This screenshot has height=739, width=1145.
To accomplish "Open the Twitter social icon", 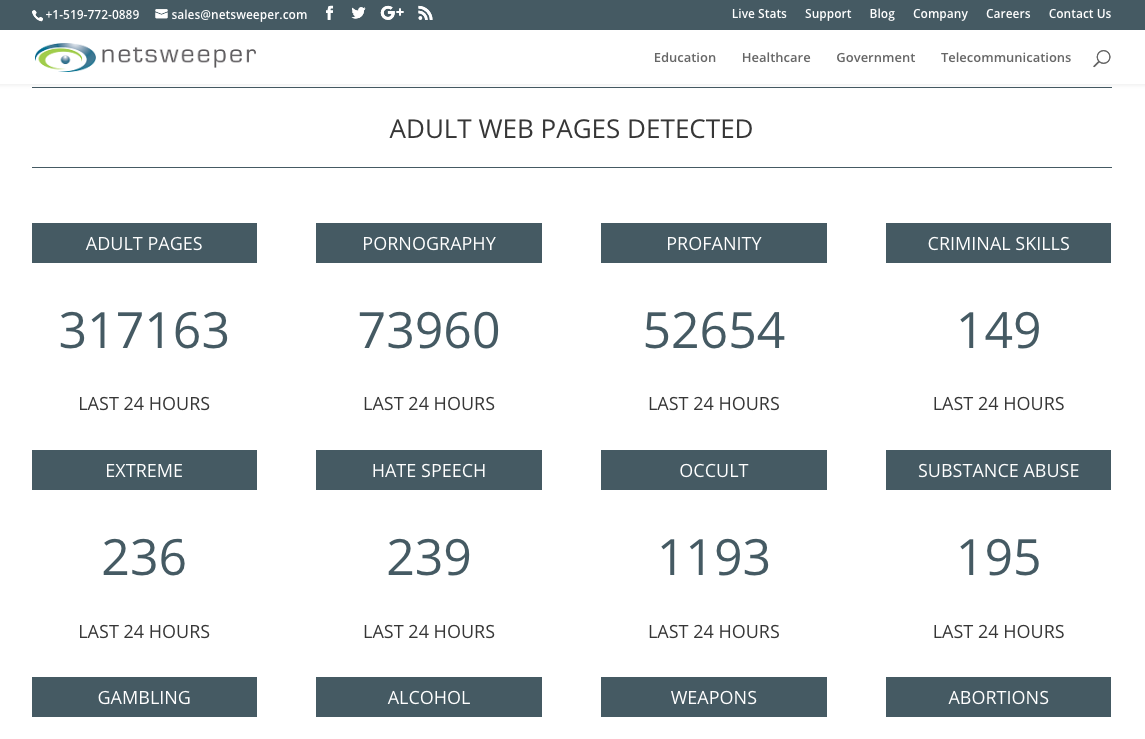I will click(358, 13).
